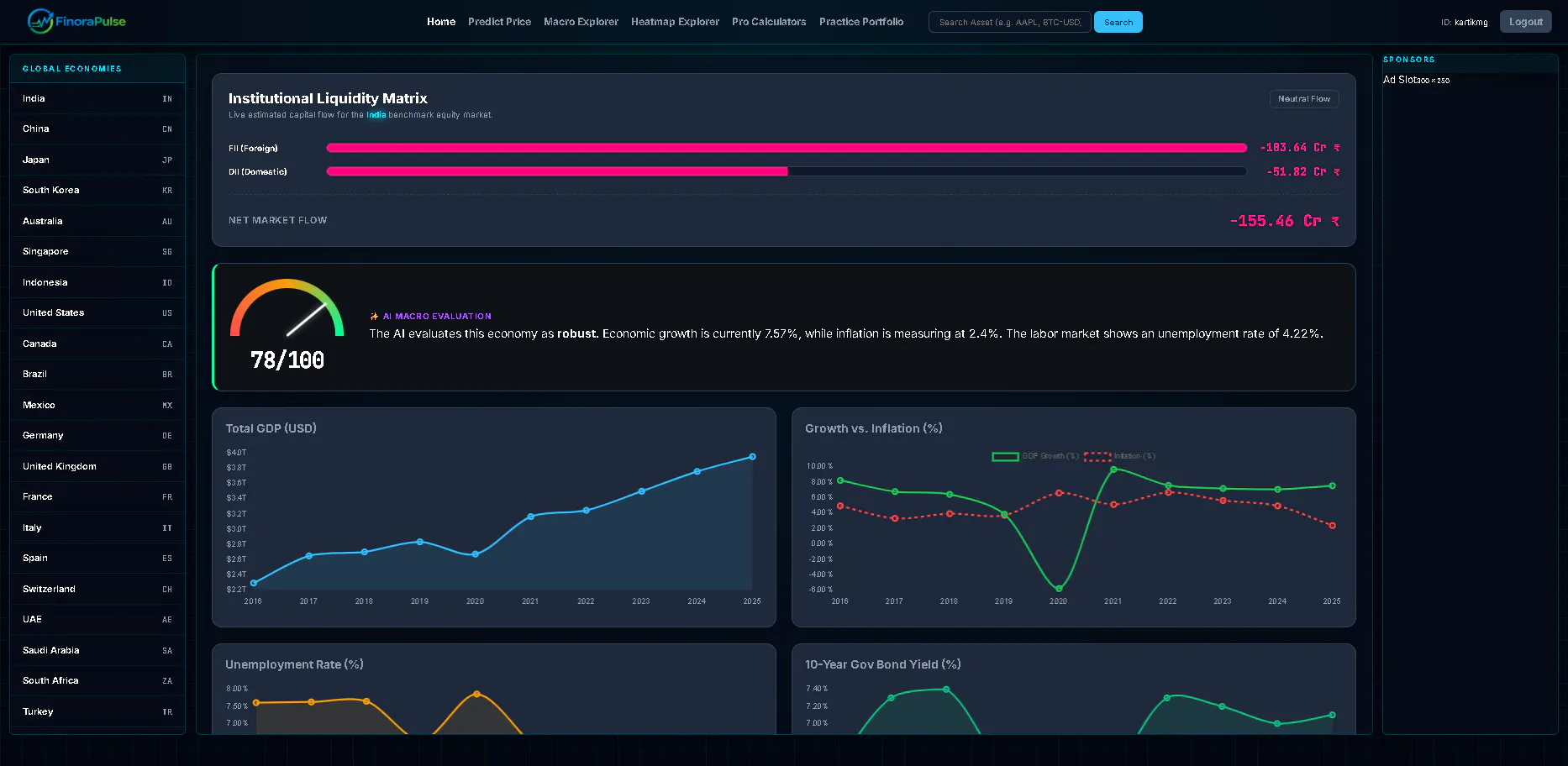
Task: Open Switzerland's economy view
Action: tap(97, 589)
